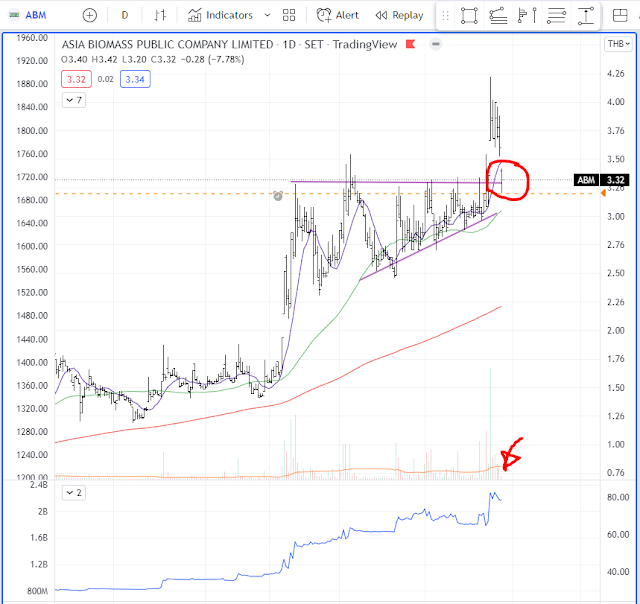640x604 pixels.
Task: Start bar Replay mode
Action: pyautogui.click(x=399, y=16)
